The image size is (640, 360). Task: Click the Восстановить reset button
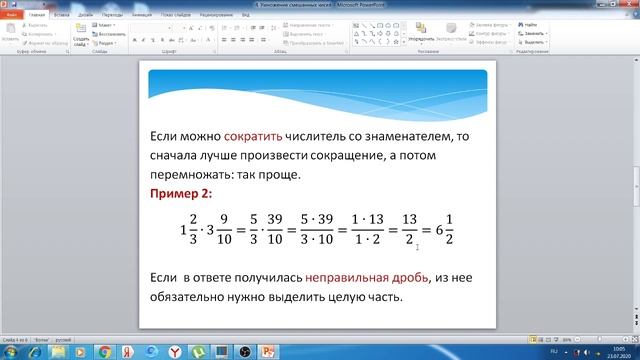tap(109, 34)
